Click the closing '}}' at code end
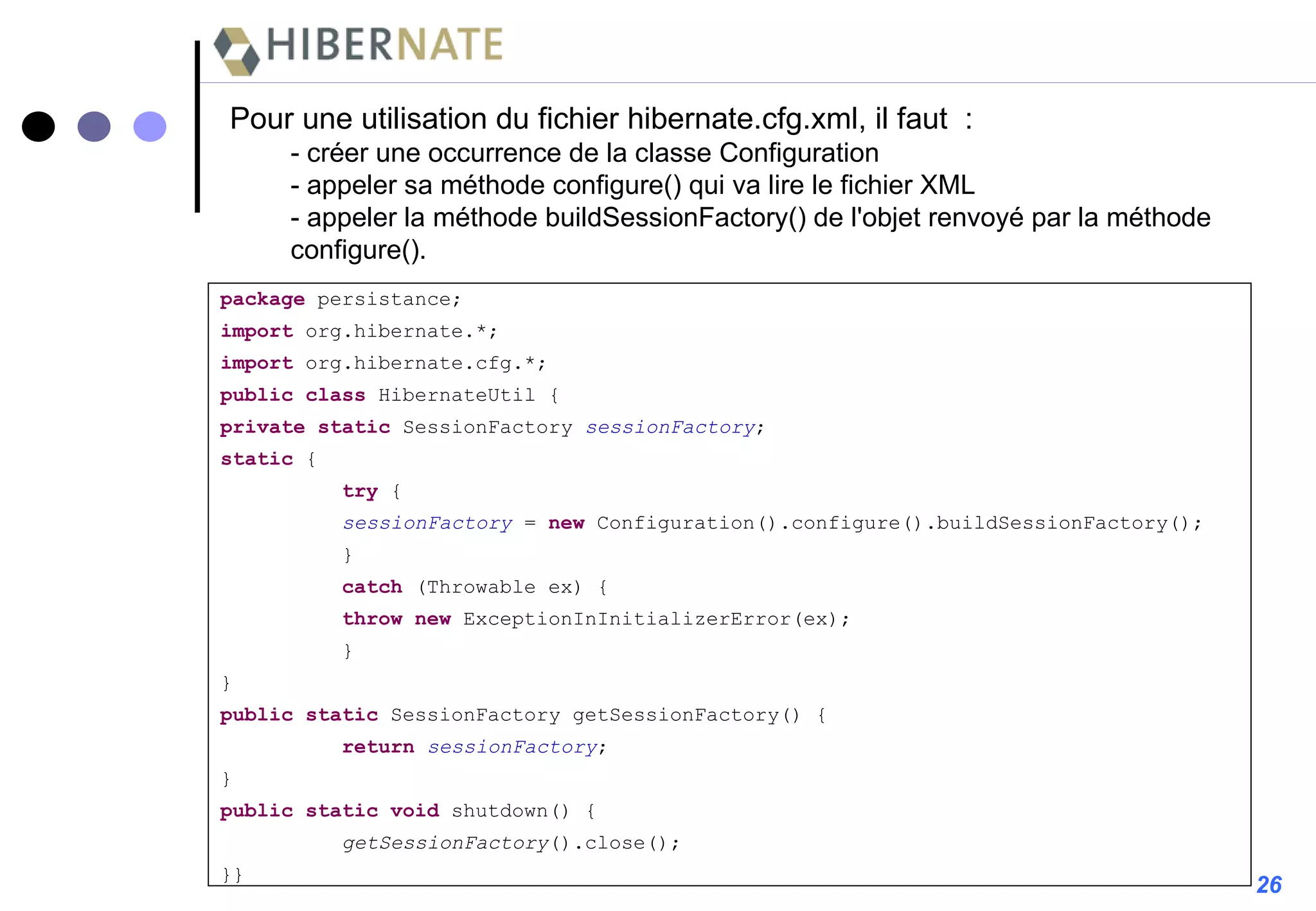Screen dimensions: 1316x911 pos(232,874)
